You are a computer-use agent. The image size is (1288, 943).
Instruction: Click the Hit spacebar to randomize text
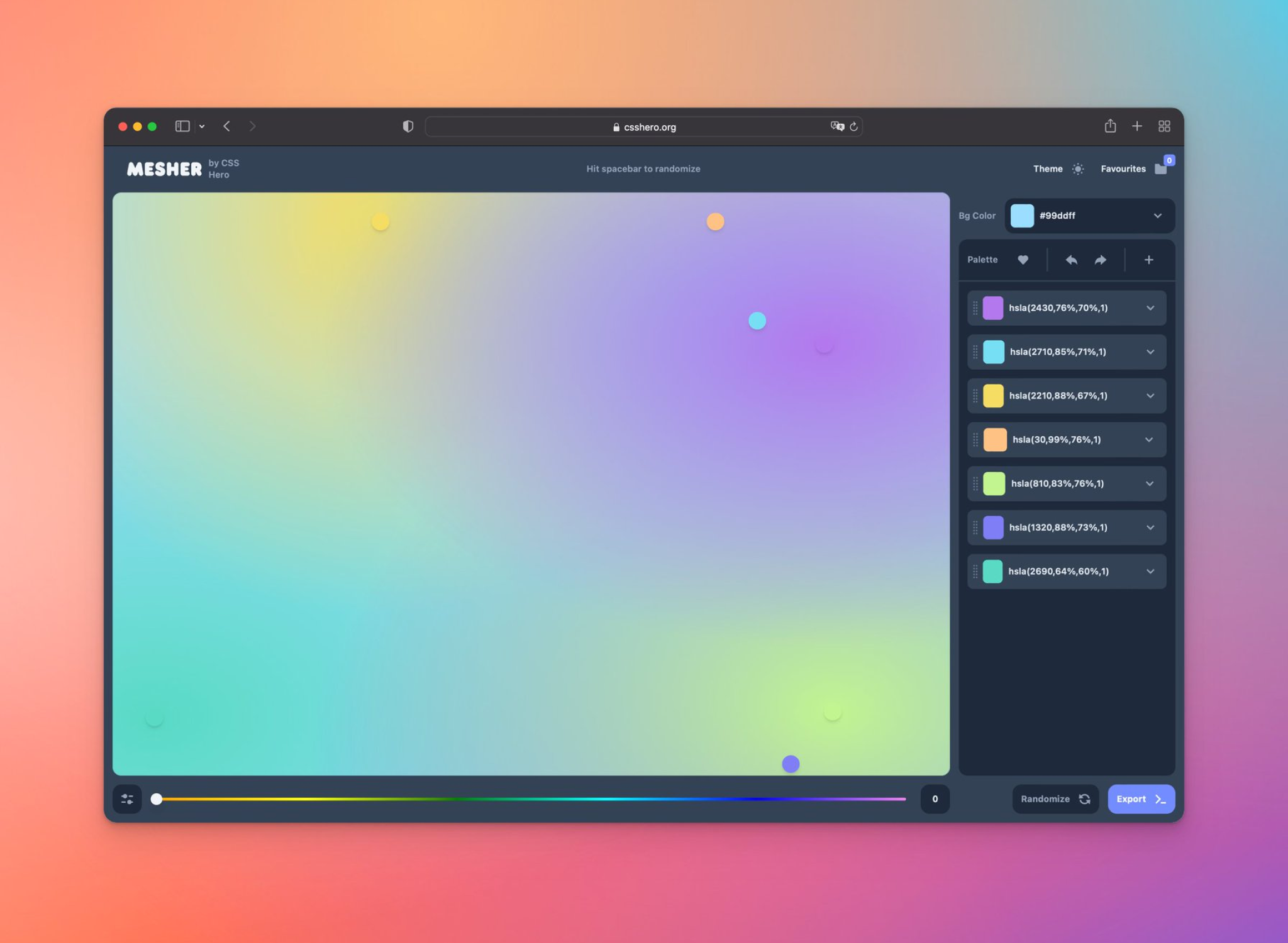point(643,168)
